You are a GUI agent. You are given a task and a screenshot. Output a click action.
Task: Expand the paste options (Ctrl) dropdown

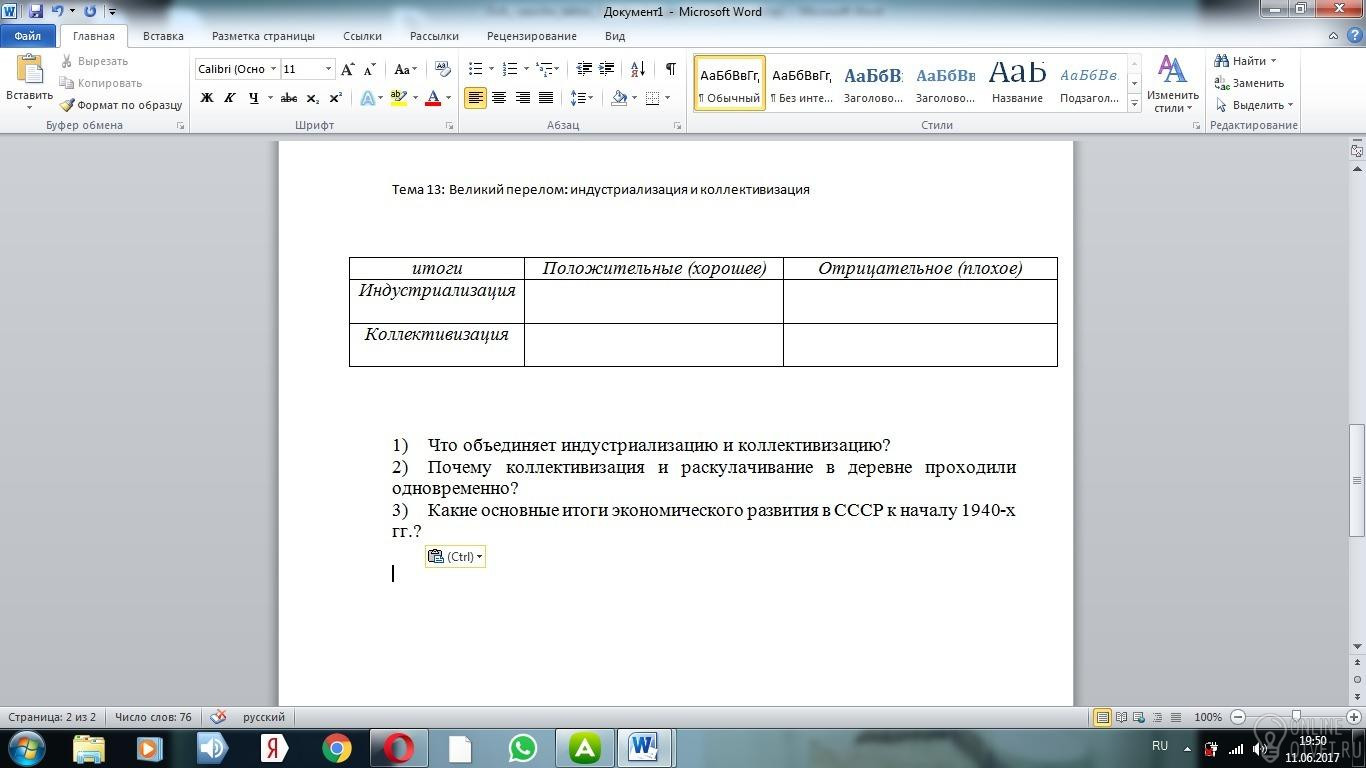[480, 557]
